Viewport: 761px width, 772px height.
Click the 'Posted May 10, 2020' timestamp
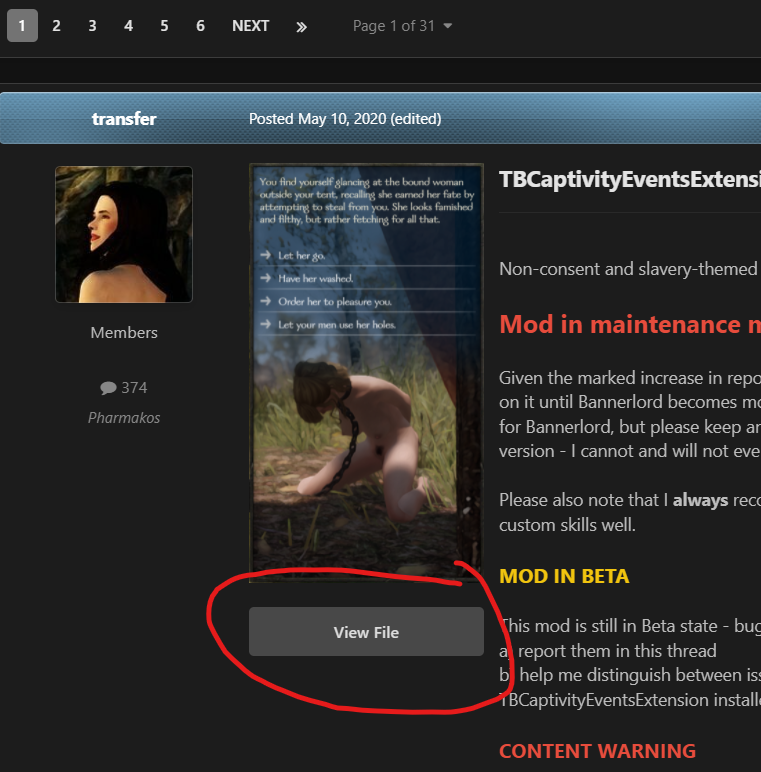317,119
